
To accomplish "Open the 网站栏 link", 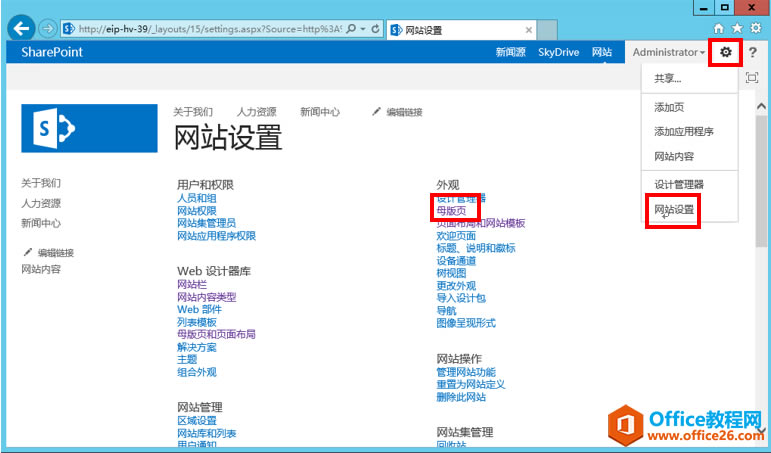I will (192, 284).
